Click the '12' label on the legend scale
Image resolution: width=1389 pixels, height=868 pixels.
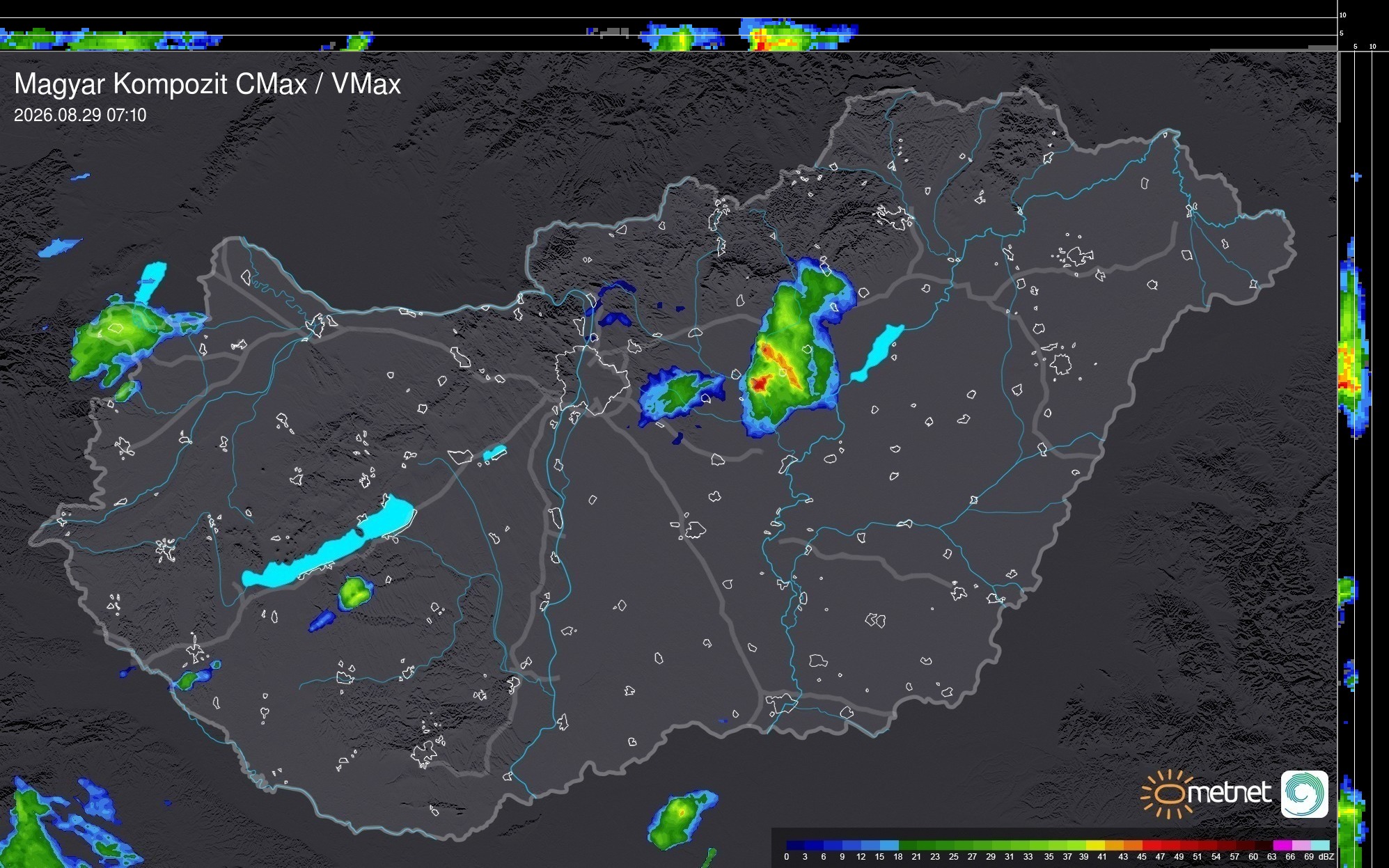(x=861, y=857)
